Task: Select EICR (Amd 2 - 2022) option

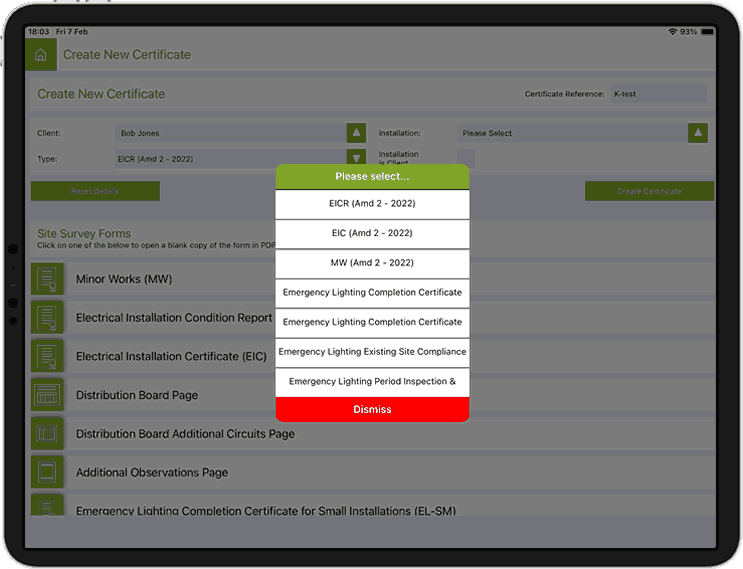Action: [372, 204]
